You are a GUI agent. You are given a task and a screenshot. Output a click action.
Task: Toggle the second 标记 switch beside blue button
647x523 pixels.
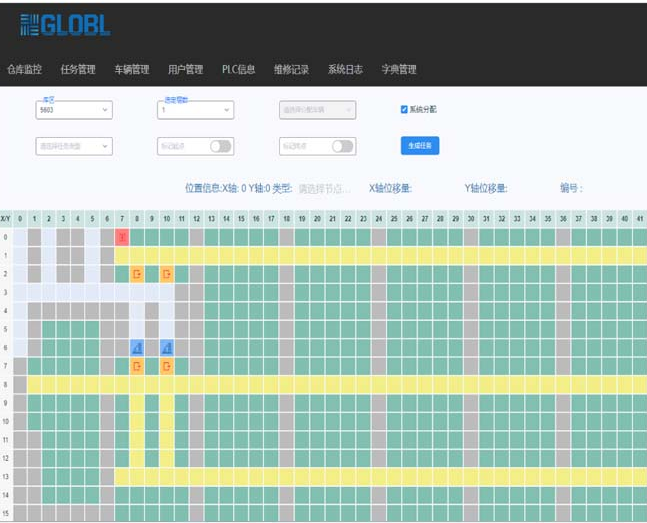pyautogui.click(x=342, y=146)
